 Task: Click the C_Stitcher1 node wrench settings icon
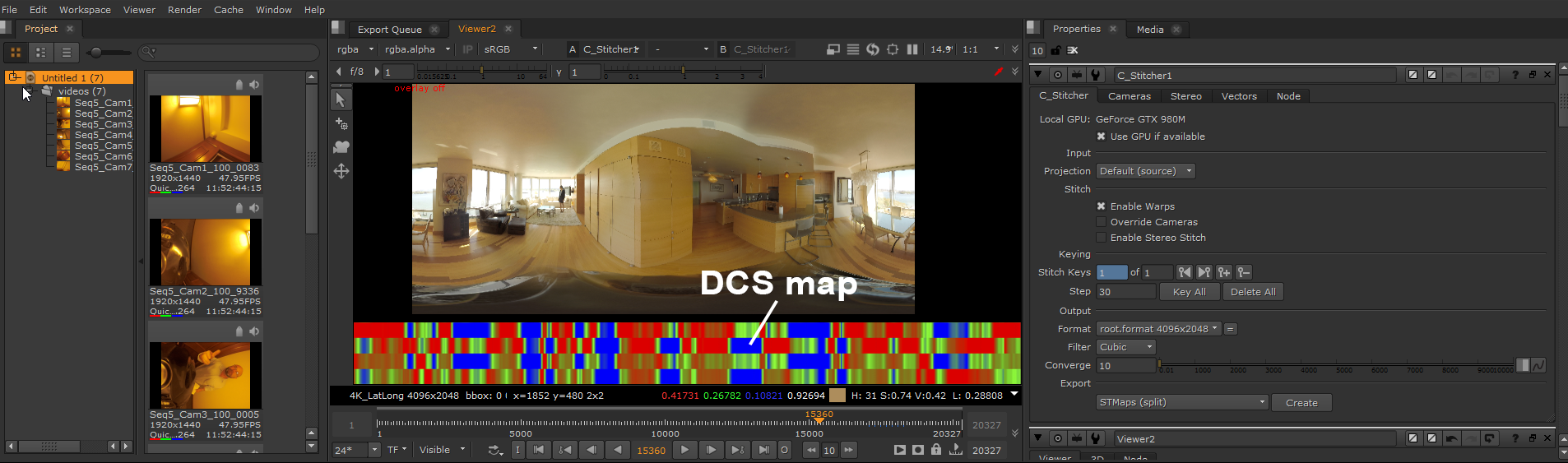click(1095, 75)
